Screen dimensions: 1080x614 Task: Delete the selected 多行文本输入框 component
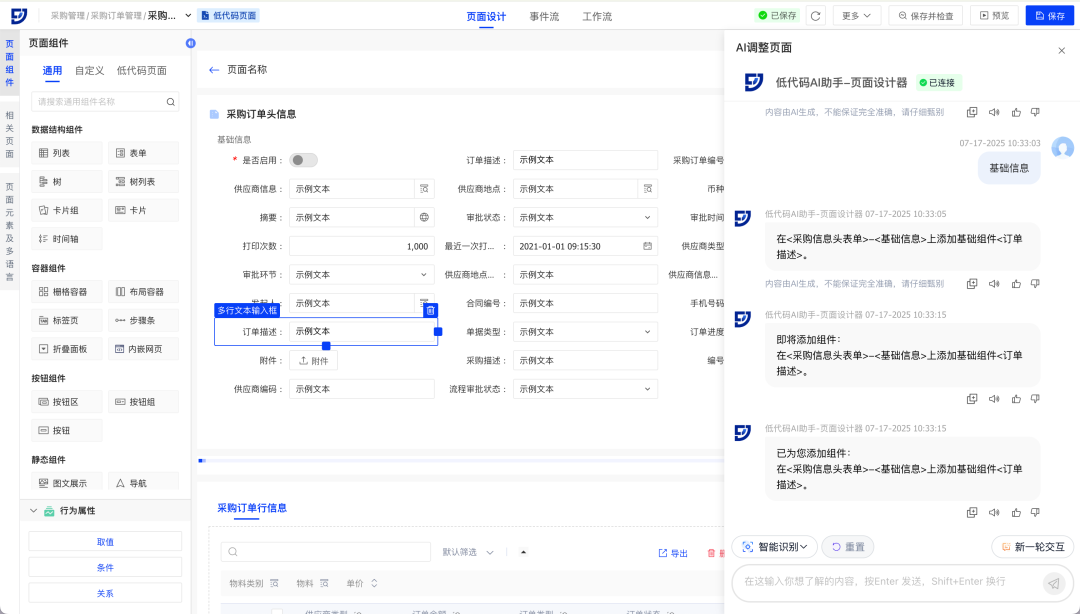point(430,310)
